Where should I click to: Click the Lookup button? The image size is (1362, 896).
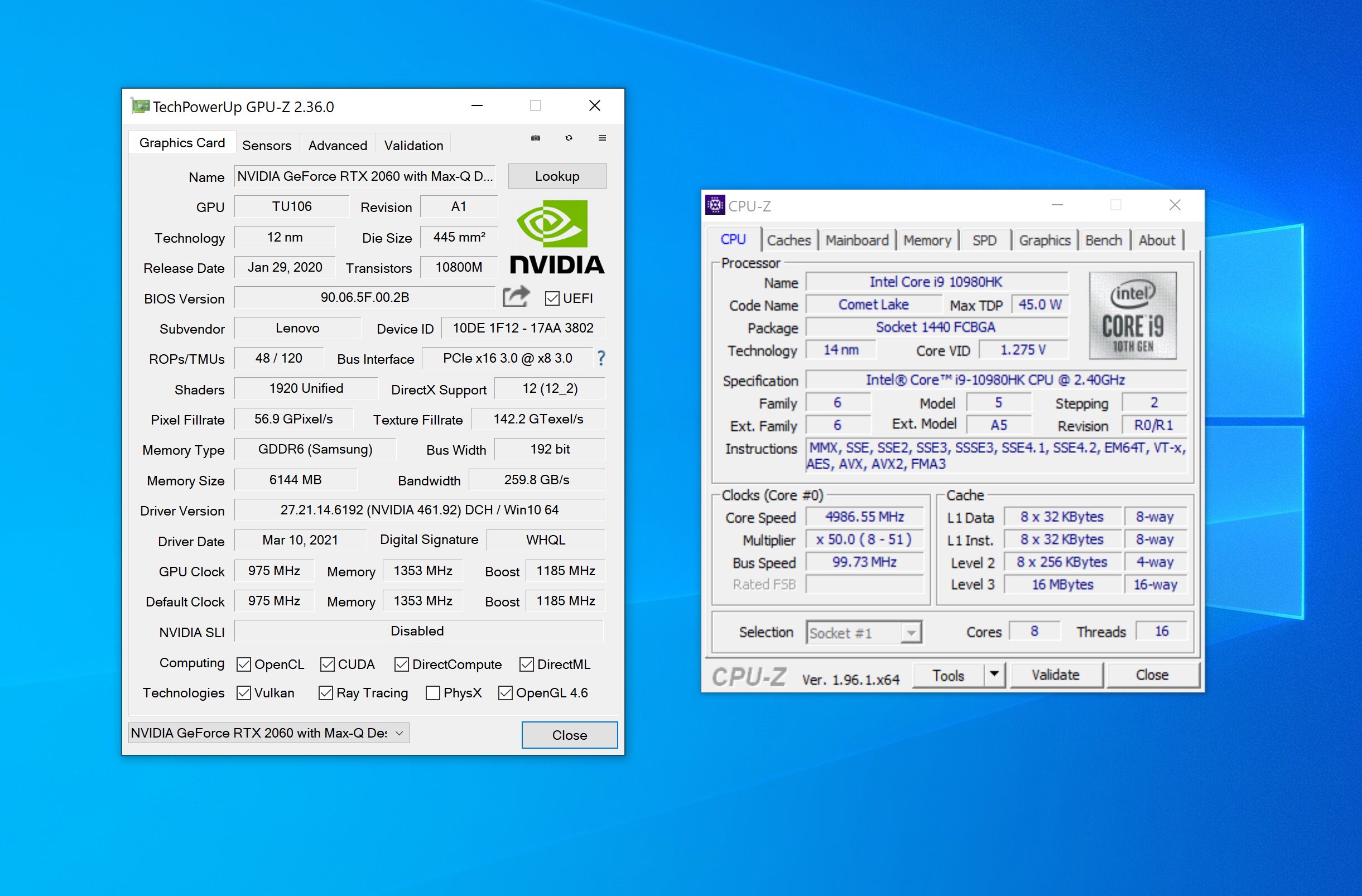pyautogui.click(x=557, y=176)
